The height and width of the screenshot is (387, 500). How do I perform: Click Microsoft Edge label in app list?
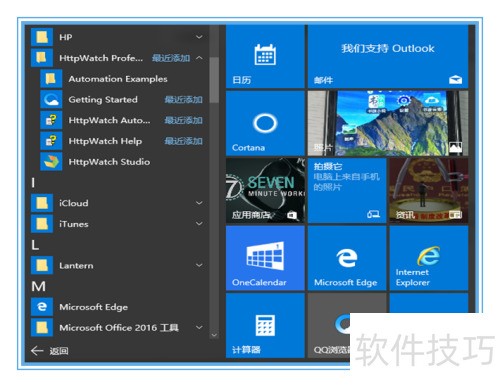(93, 307)
